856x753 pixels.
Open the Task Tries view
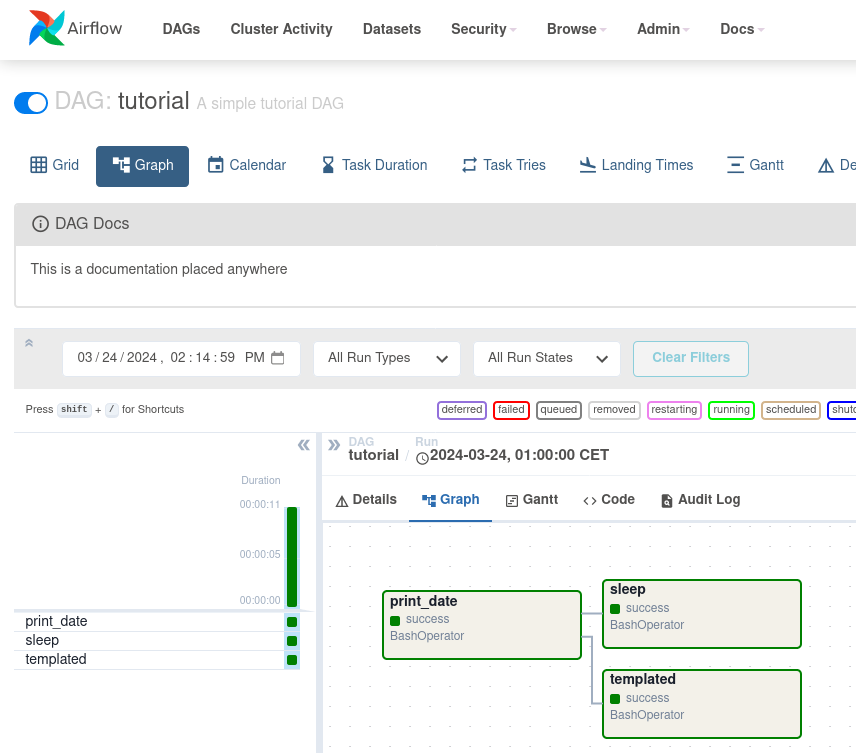503,165
